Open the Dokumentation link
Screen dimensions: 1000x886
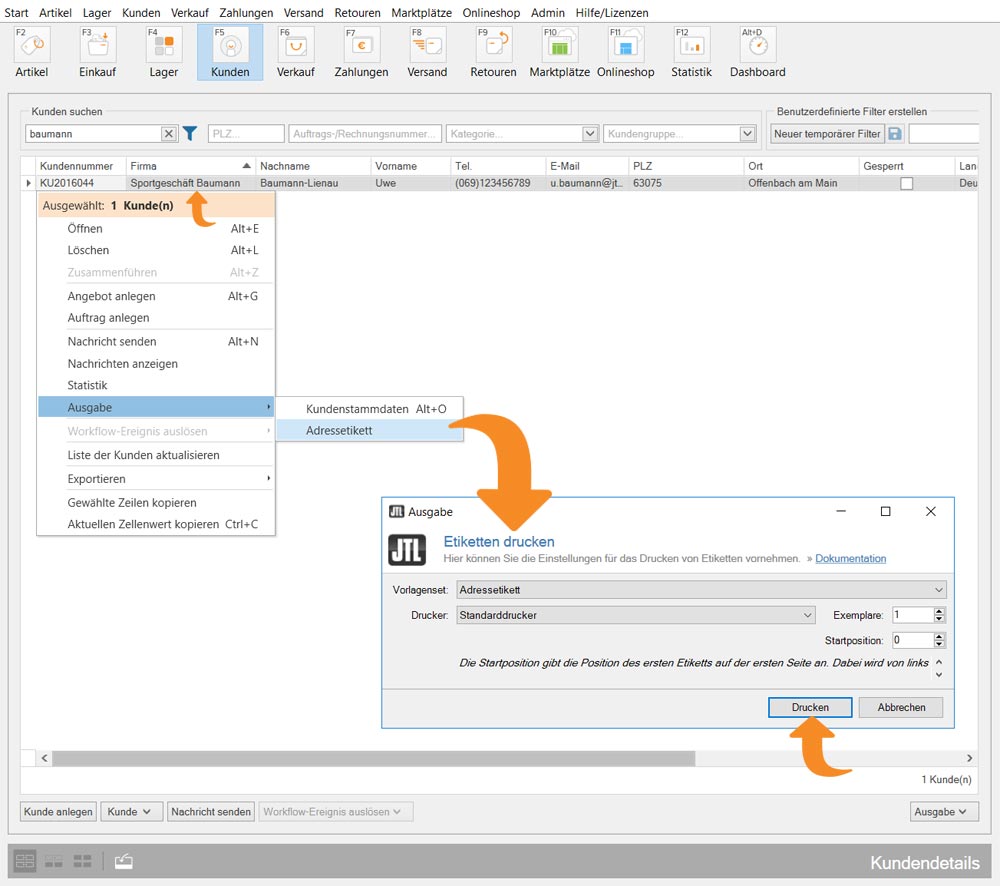(850, 559)
